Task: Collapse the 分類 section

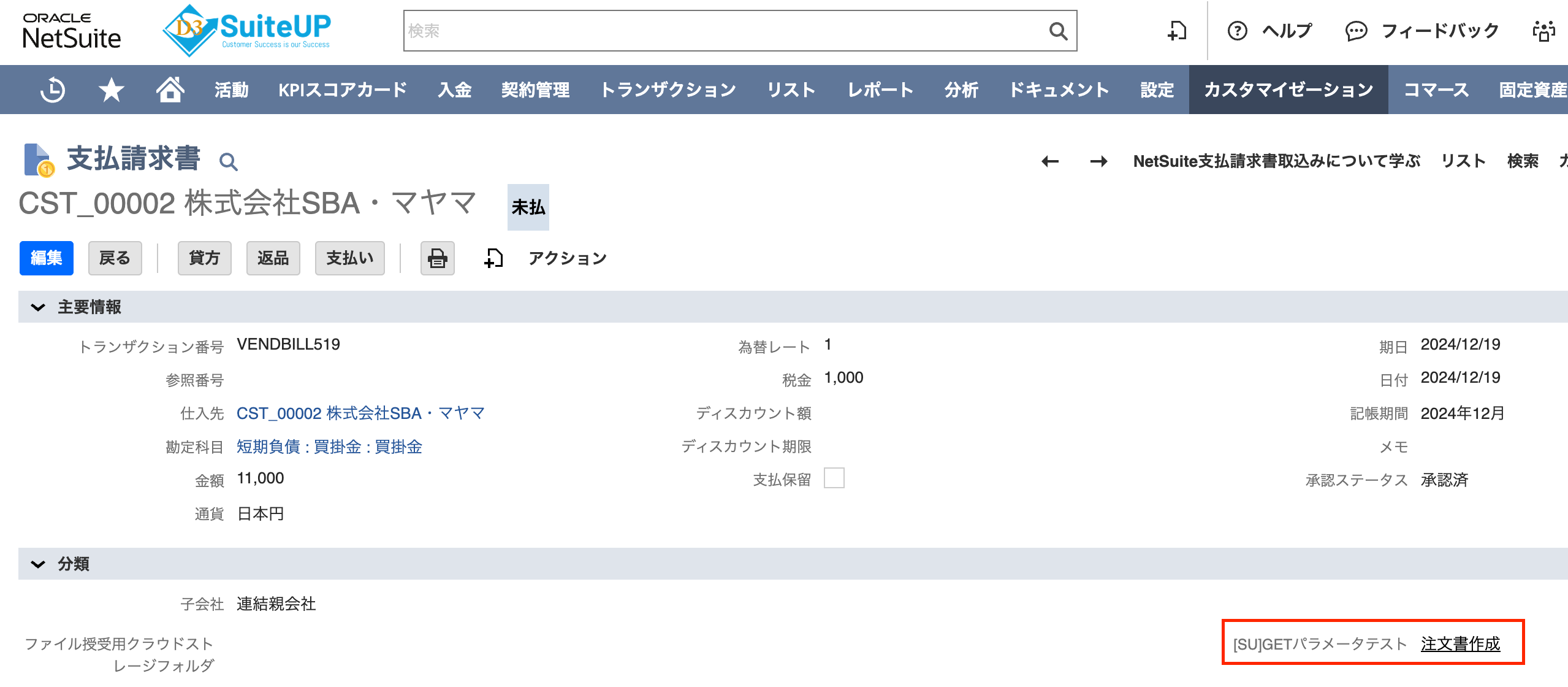Action: (x=38, y=564)
